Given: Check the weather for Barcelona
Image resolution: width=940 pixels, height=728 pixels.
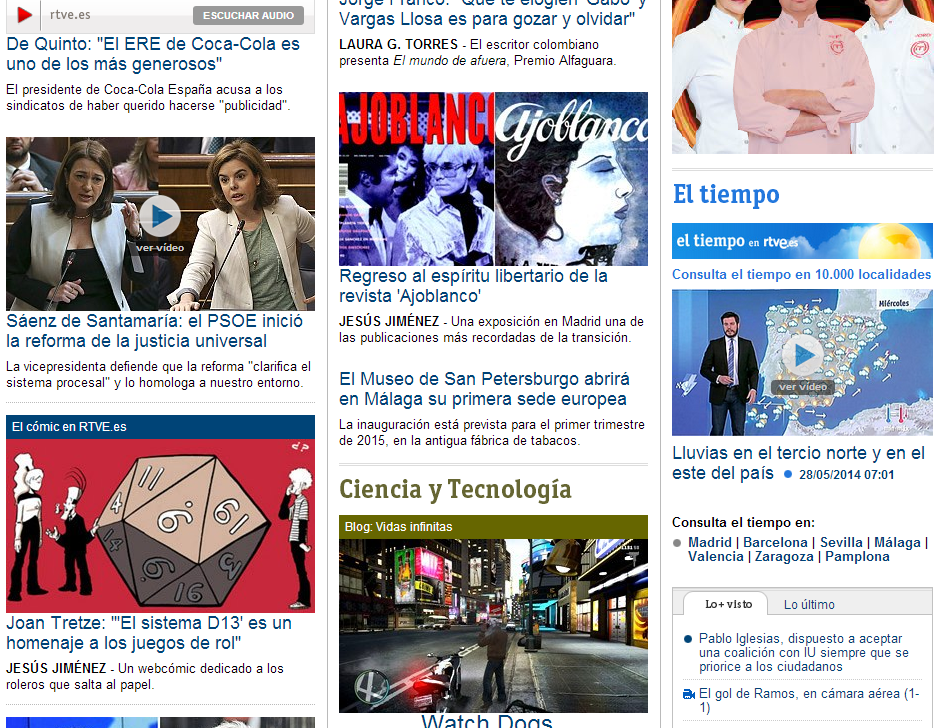Looking at the screenshot, I should pos(775,543).
